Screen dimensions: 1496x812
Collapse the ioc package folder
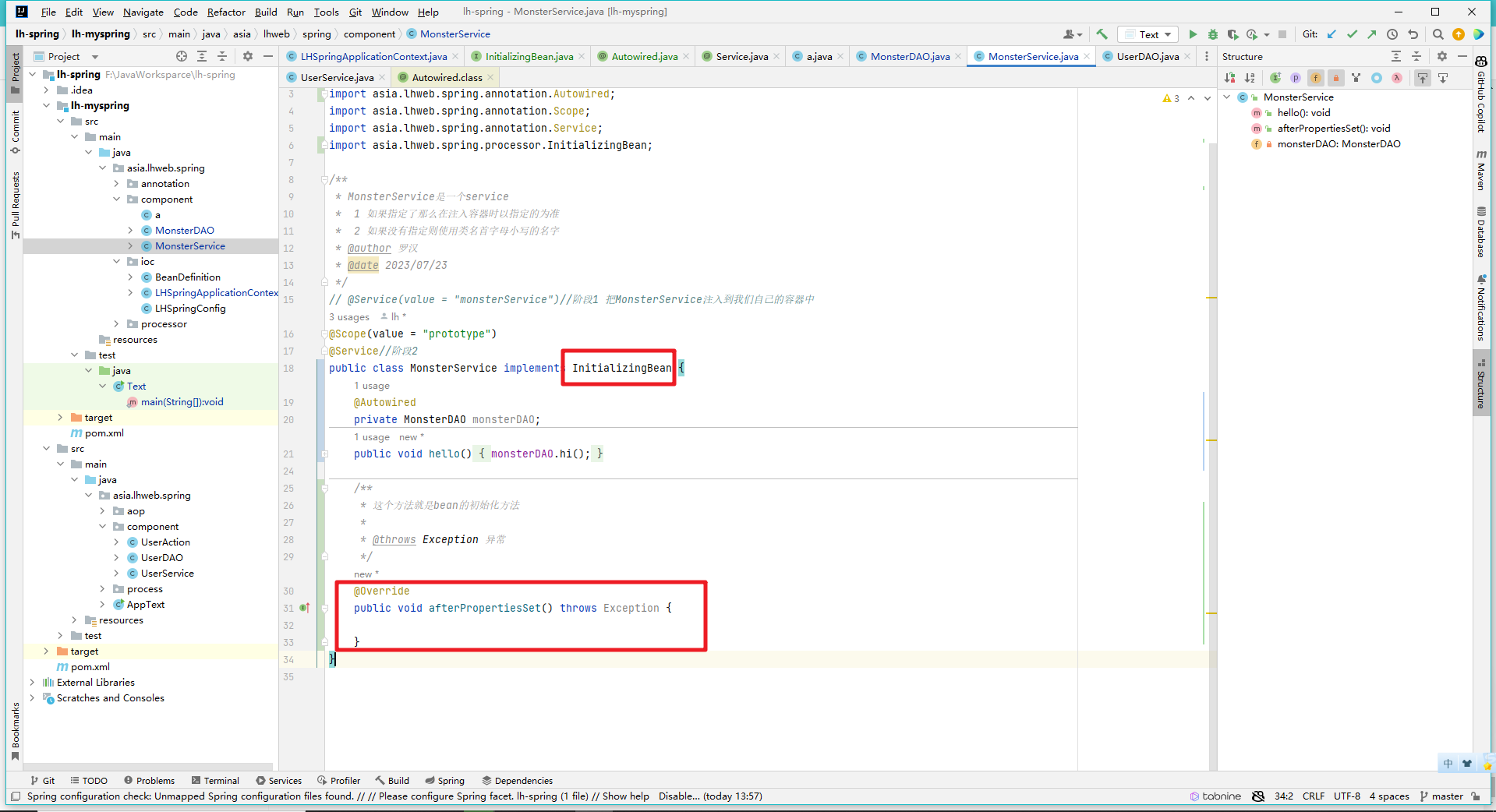[117, 262]
